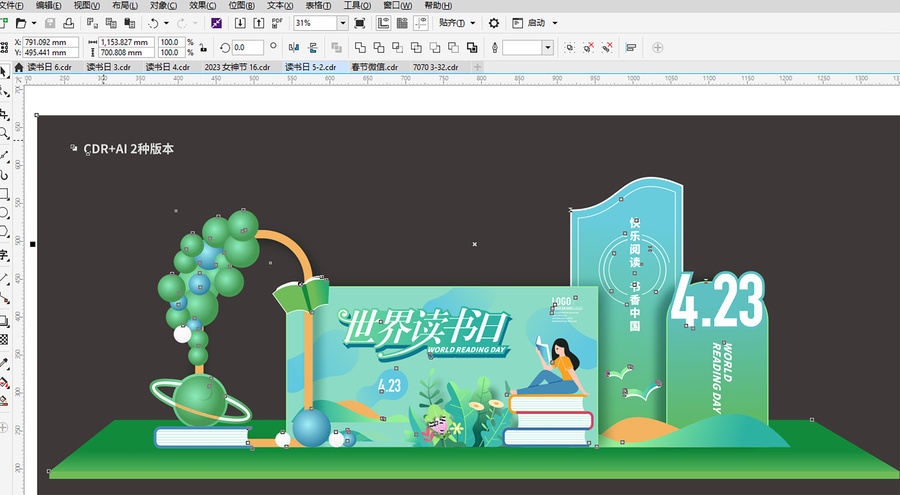Click the Welcome screen home icon

(18, 67)
